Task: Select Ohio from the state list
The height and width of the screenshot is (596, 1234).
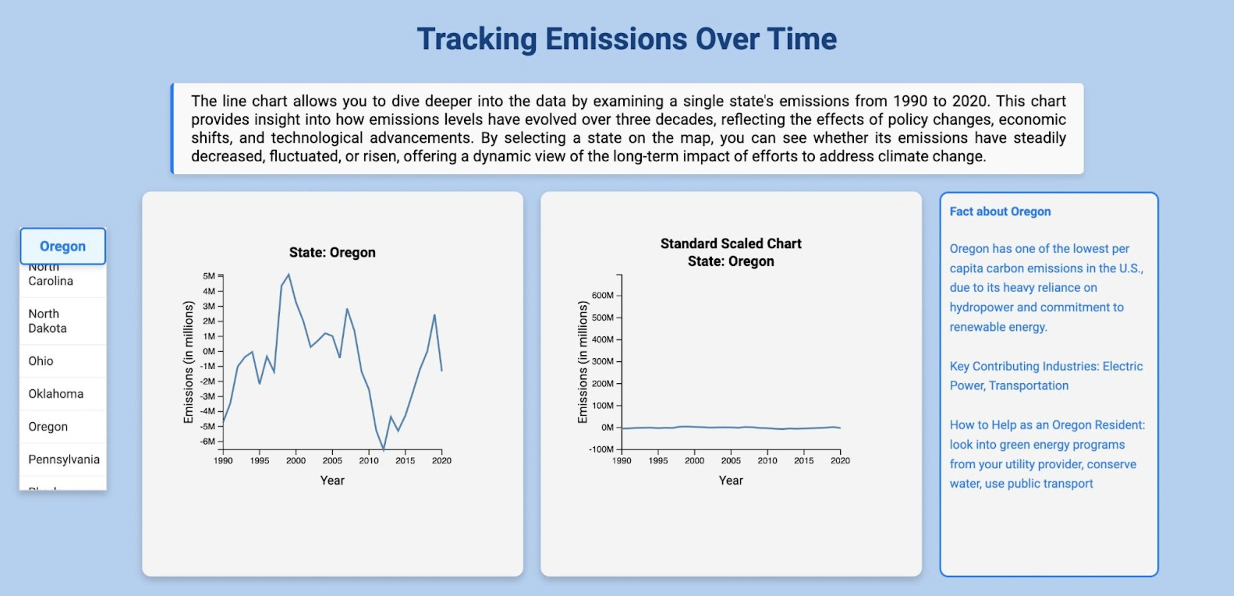Action: [41, 361]
